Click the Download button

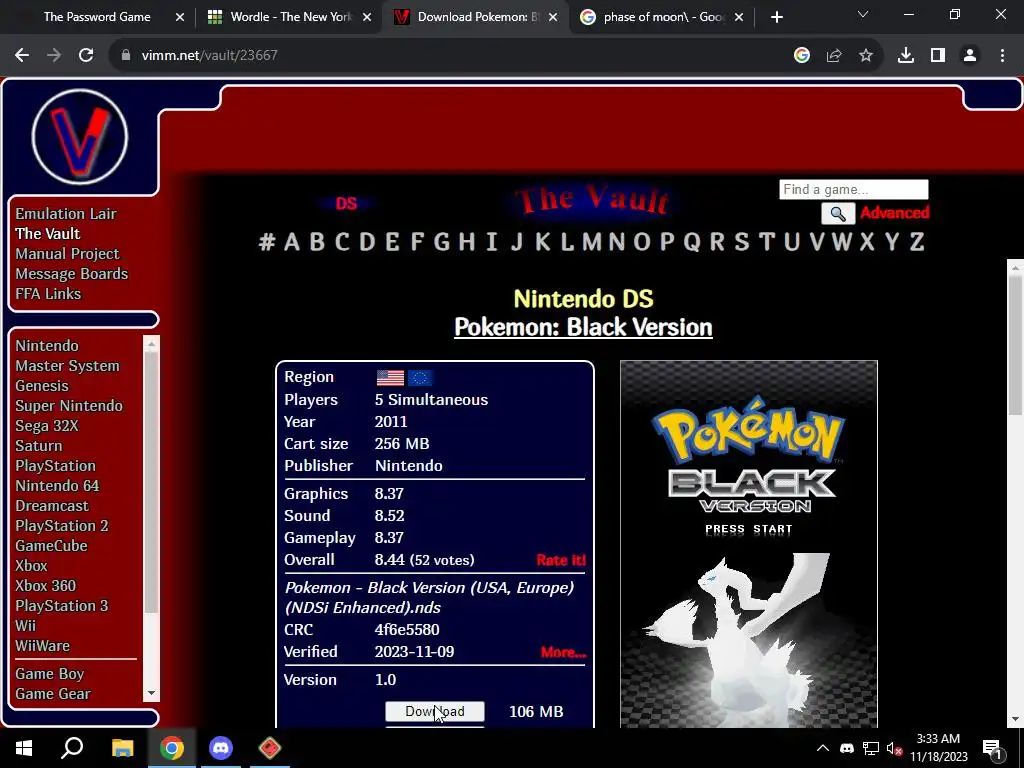pyautogui.click(x=435, y=711)
